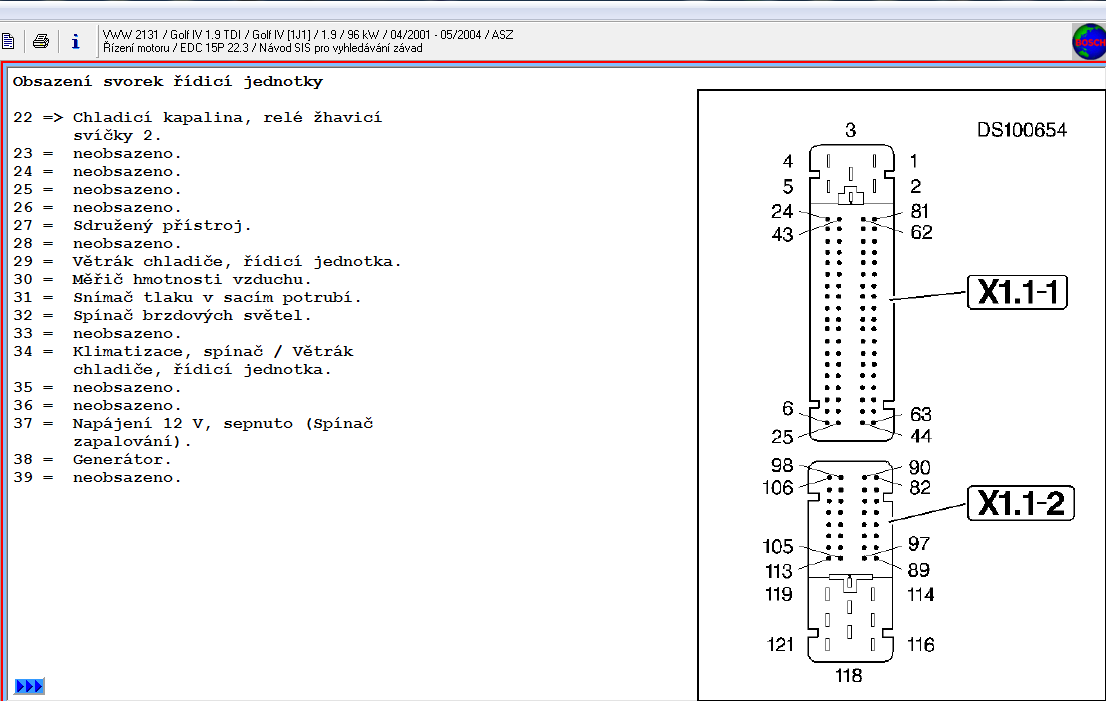The height and width of the screenshot is (701, 1106).
Task: Click the Bosch globe logo
Action: coord(1088,42)
